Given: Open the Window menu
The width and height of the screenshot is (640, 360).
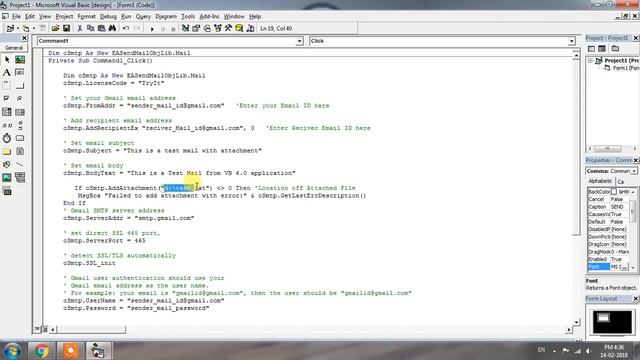Looking at the screenshot, I should click(x=234, y=16).
